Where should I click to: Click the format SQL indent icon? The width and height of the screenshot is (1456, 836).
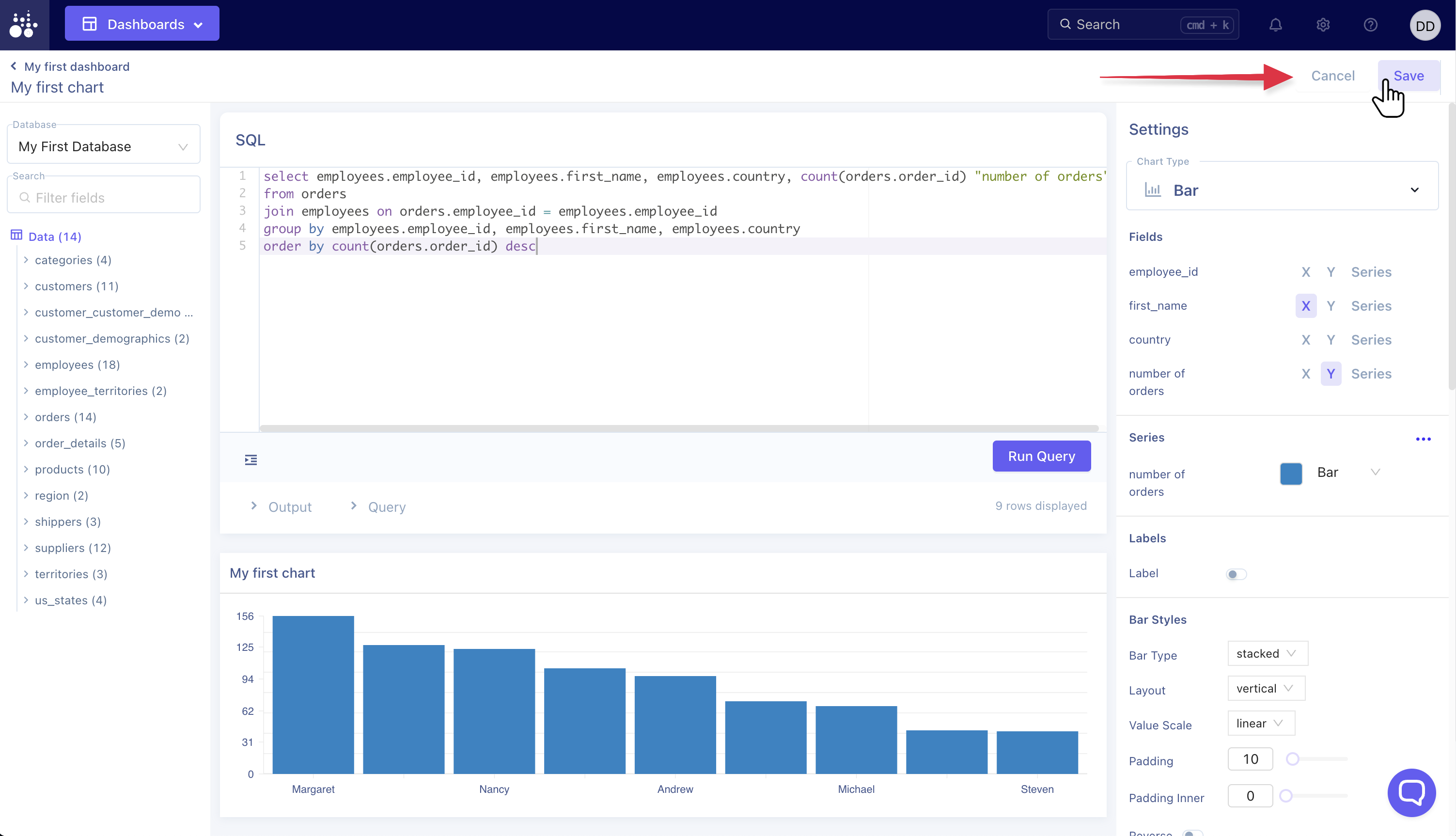point(251,459)
